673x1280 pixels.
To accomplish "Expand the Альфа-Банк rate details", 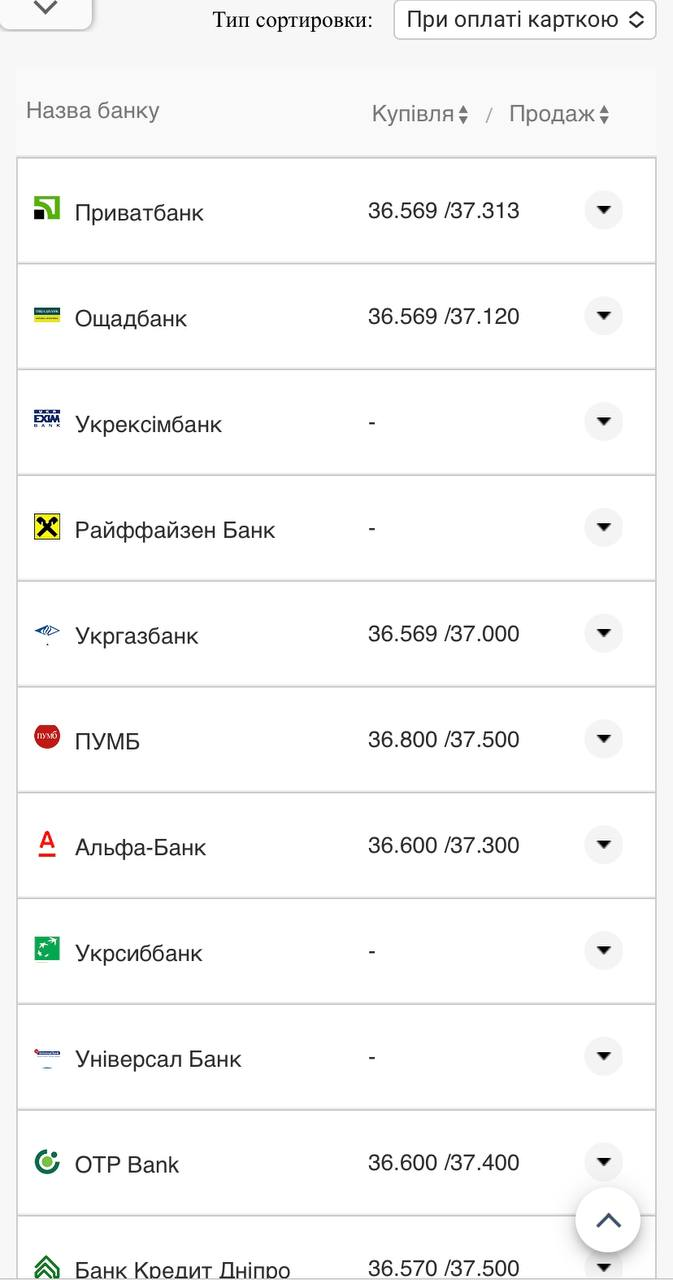I will point(603,845).
